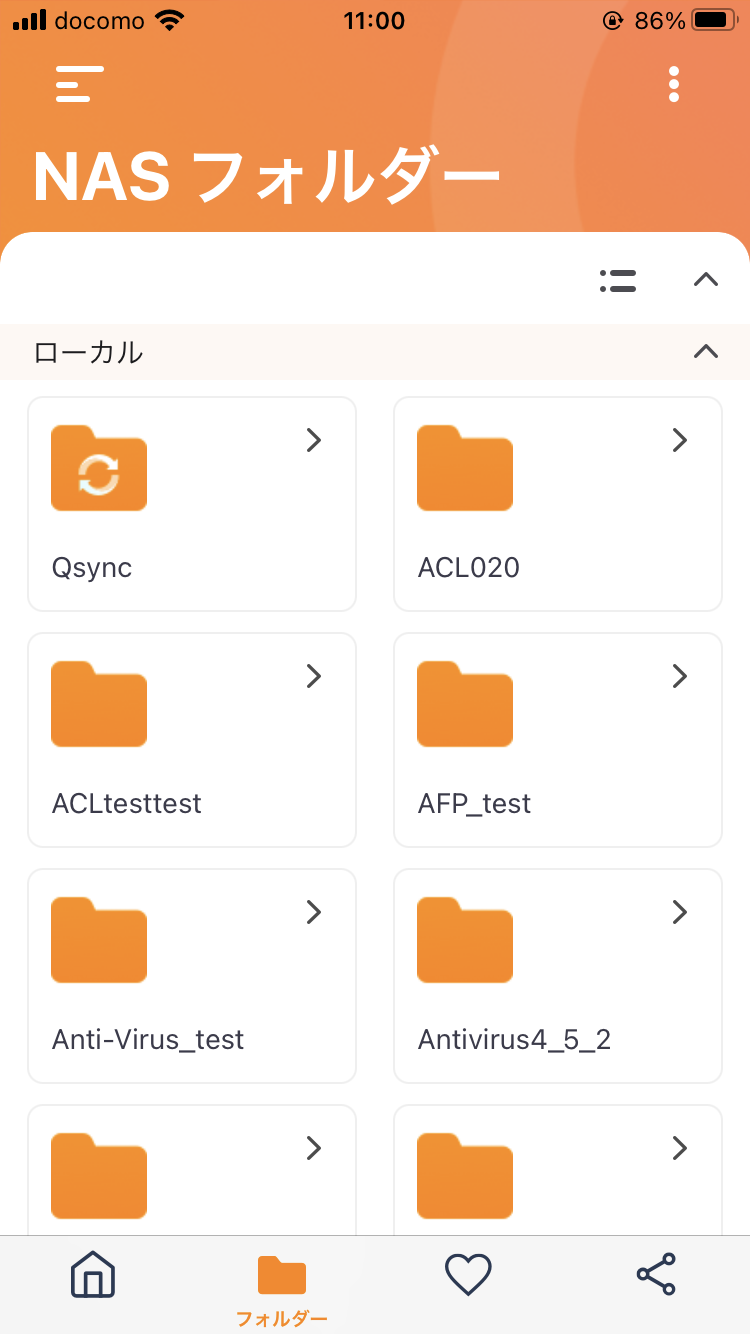Open the Share tab icon
This screenshot has width=750, height=1334.
(656, 1274)
